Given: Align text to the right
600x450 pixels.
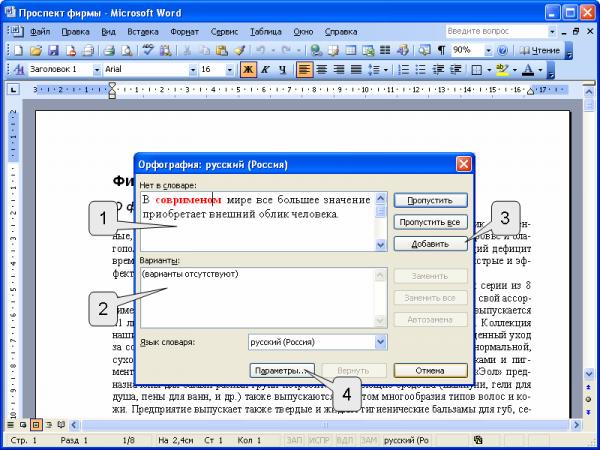Looking at the screenshot, I should 339,70.
